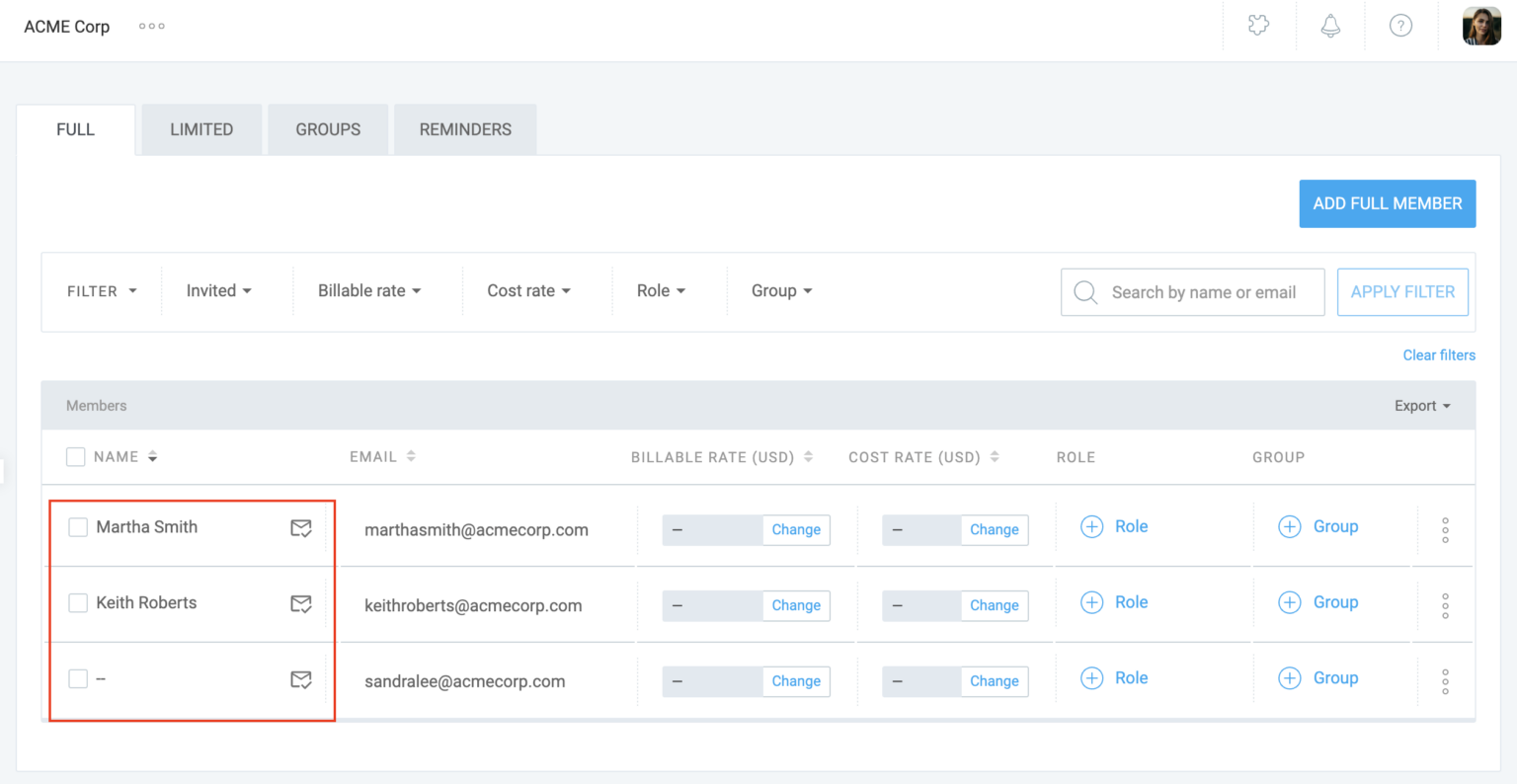This screenshot has width=1517, height=784.
Task: Open the three-dot menu beside ACME Corp
Action: point(152,27)
